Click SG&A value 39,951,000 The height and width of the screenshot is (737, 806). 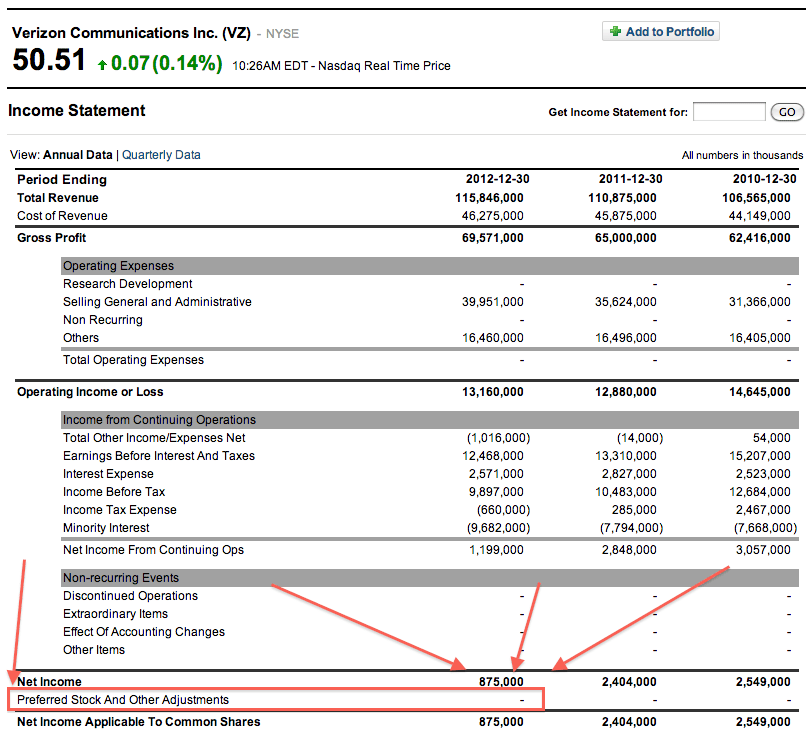(492, 302)
